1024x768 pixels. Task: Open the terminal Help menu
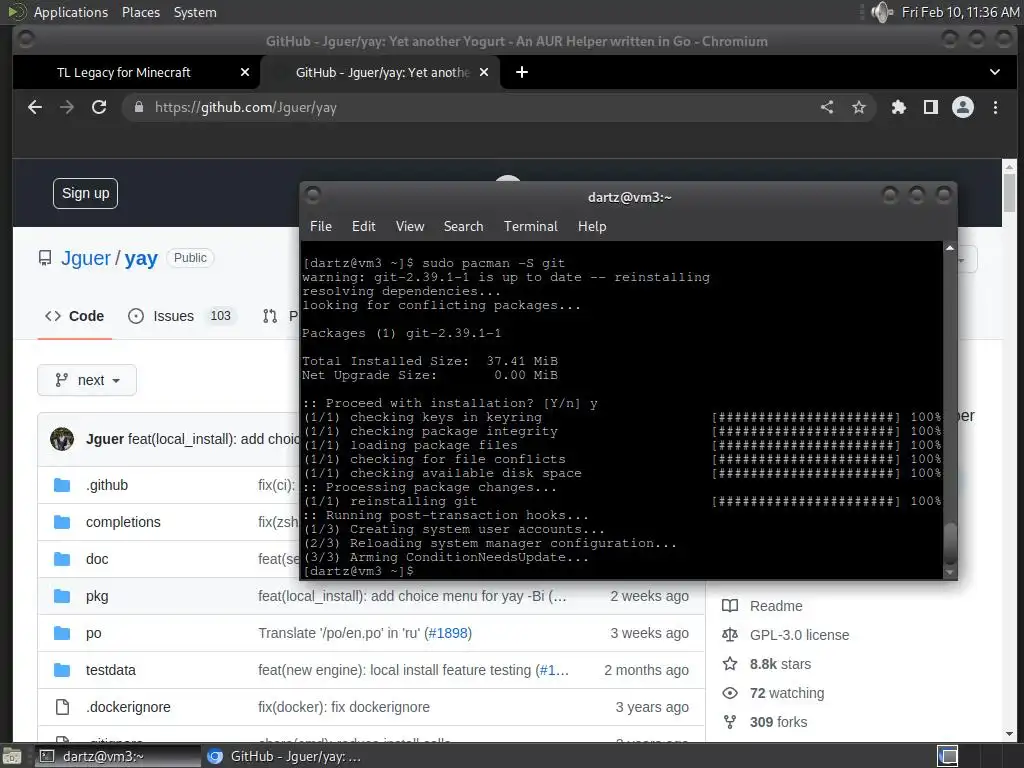click(x=592, y=226)
